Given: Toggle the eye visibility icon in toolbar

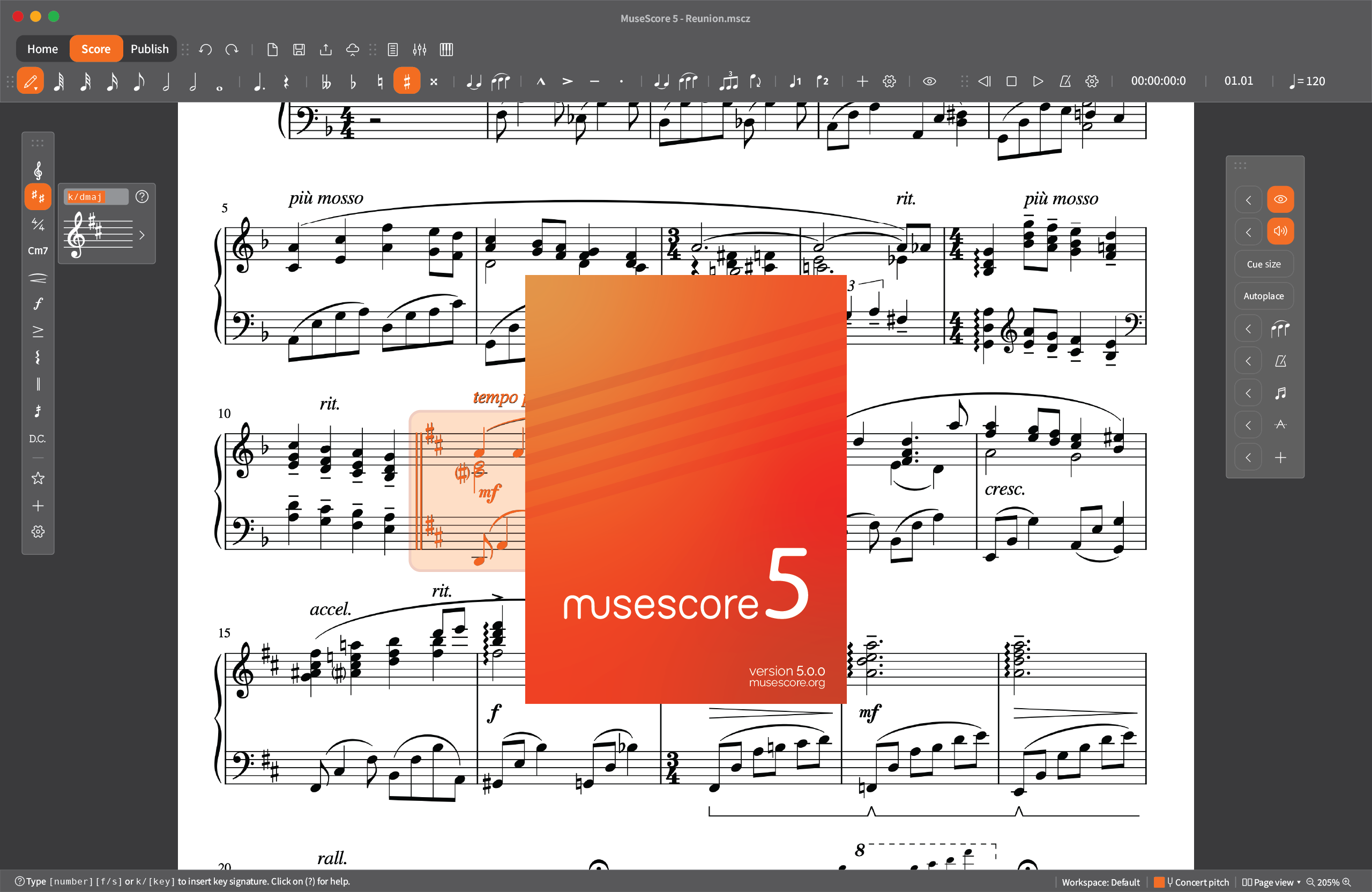Looking at the screenshot, I should click(x=929, y=81).
